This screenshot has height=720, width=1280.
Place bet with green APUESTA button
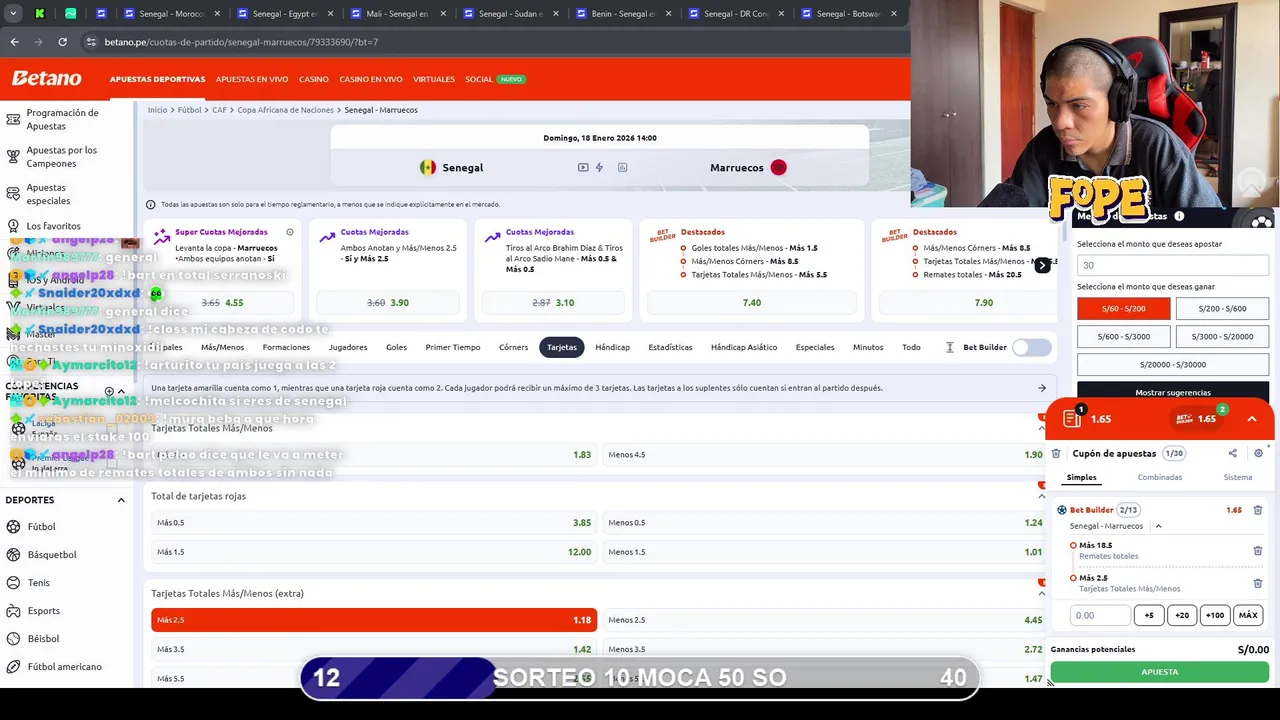point(1160,672)
